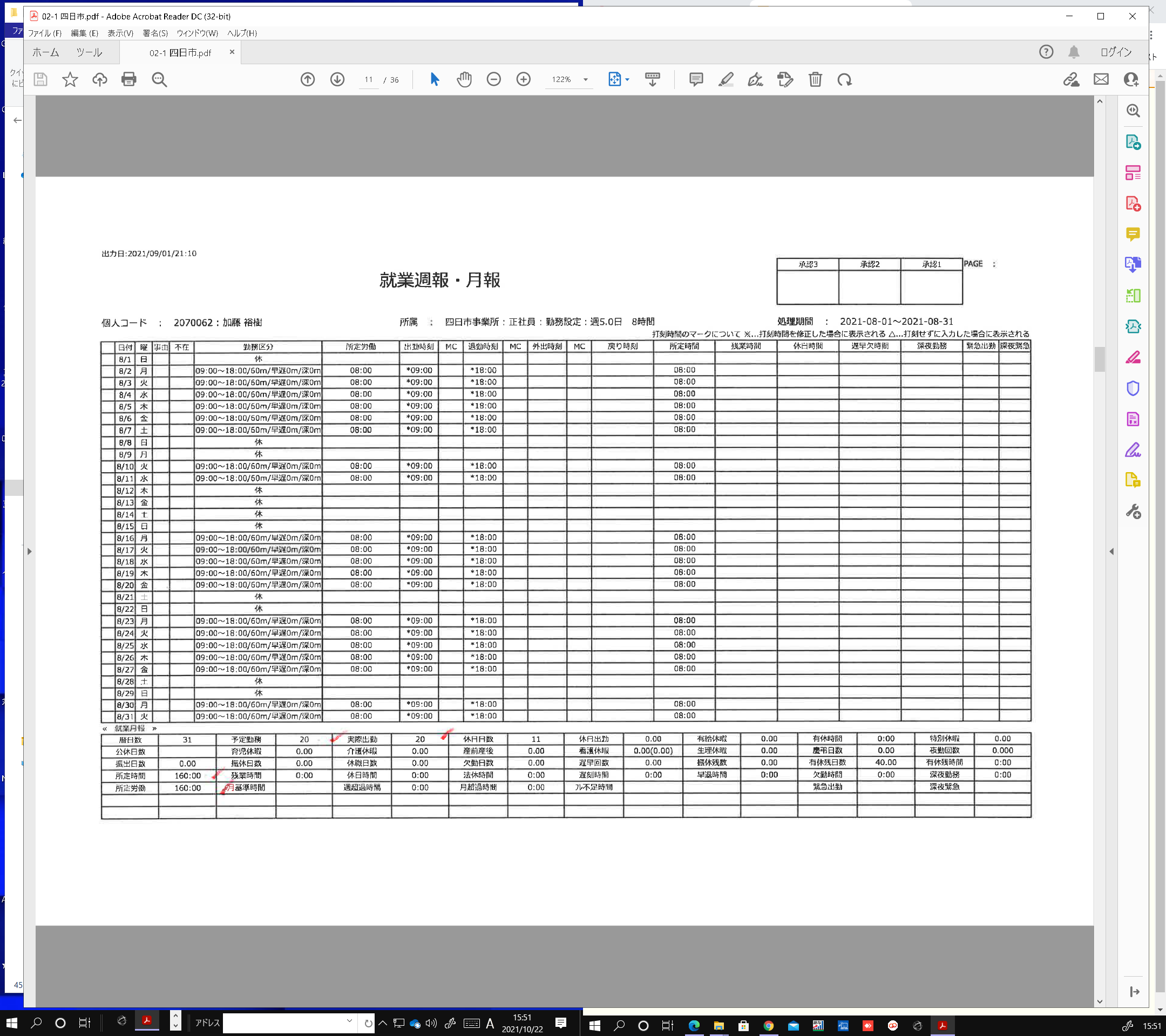Image resolution: width=1166 pixels, height=1036 pixels.
Task: Expand the left navigation pane
Action: (x=29, y=551)
